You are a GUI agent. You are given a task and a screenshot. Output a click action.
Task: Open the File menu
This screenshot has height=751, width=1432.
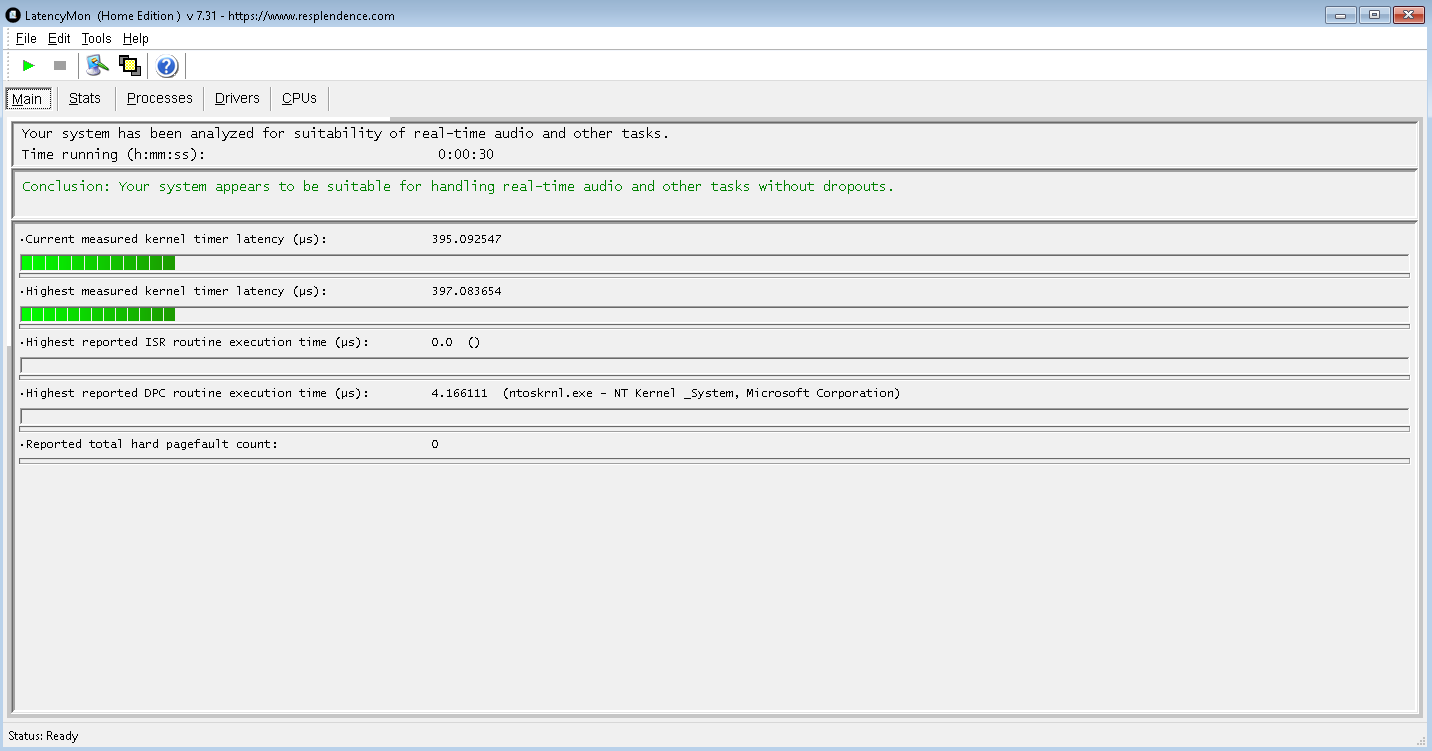(26, 38)
